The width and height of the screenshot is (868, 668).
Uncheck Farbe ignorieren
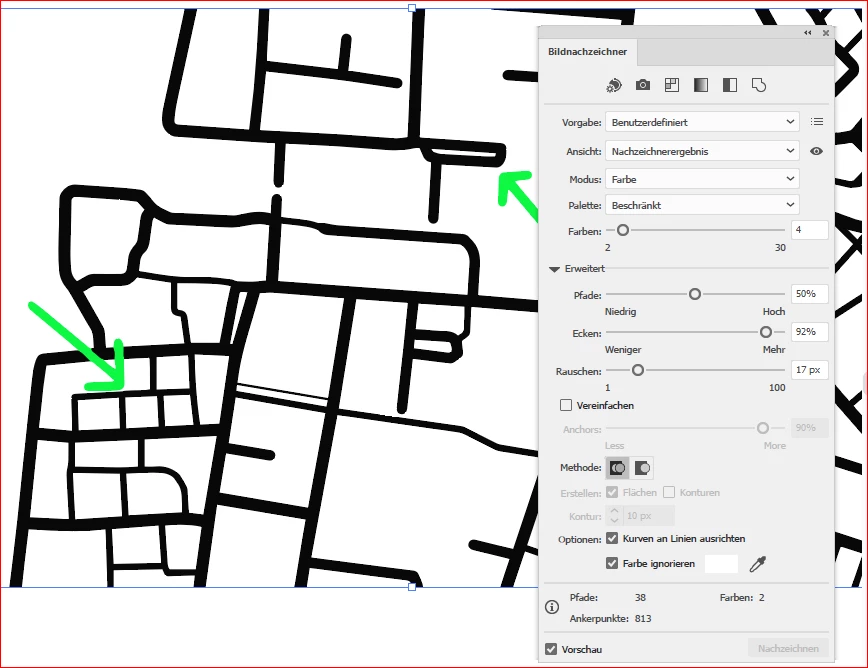pyautogui.click(x=612, y=563)
